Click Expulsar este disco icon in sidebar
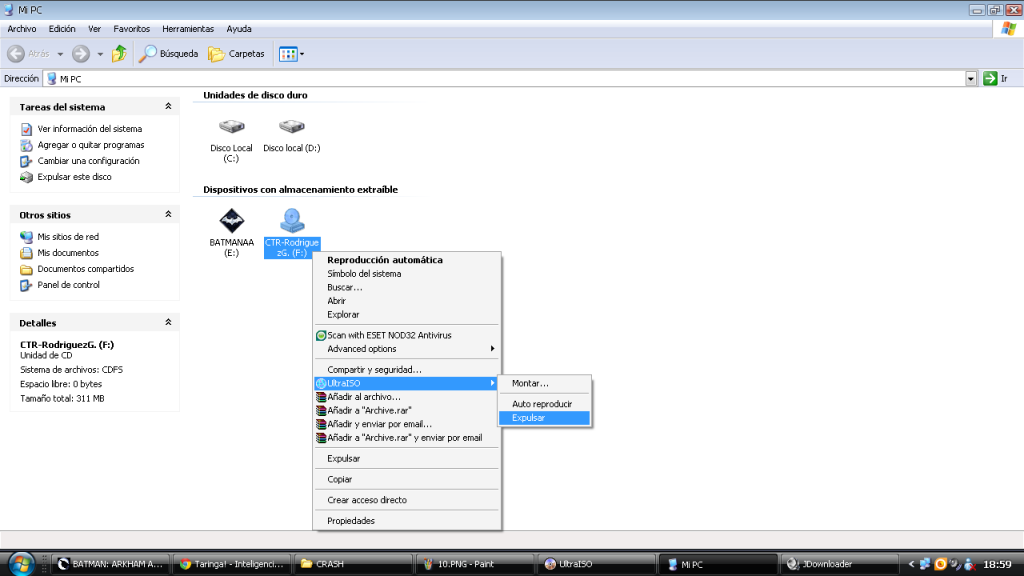 26,177
